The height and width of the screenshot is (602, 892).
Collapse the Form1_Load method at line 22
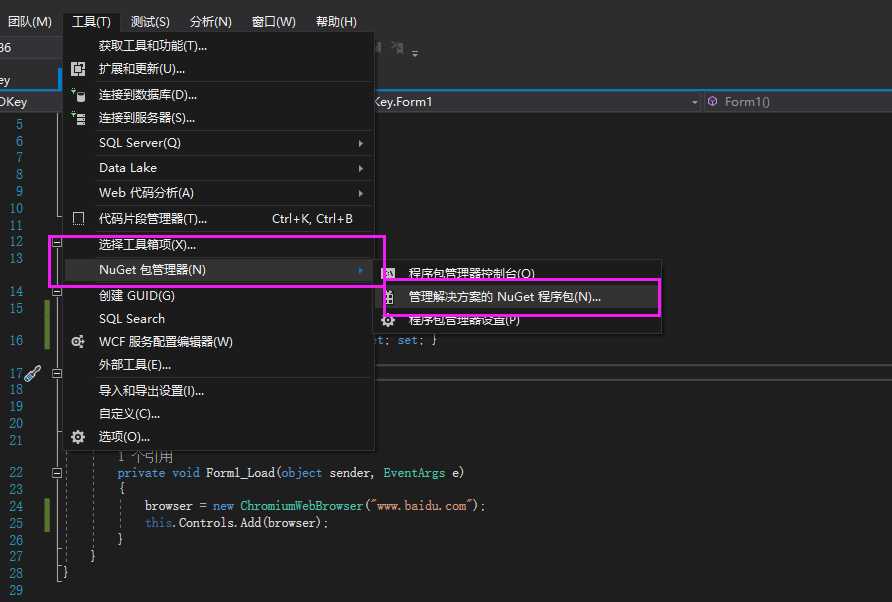tap(57, 473)
